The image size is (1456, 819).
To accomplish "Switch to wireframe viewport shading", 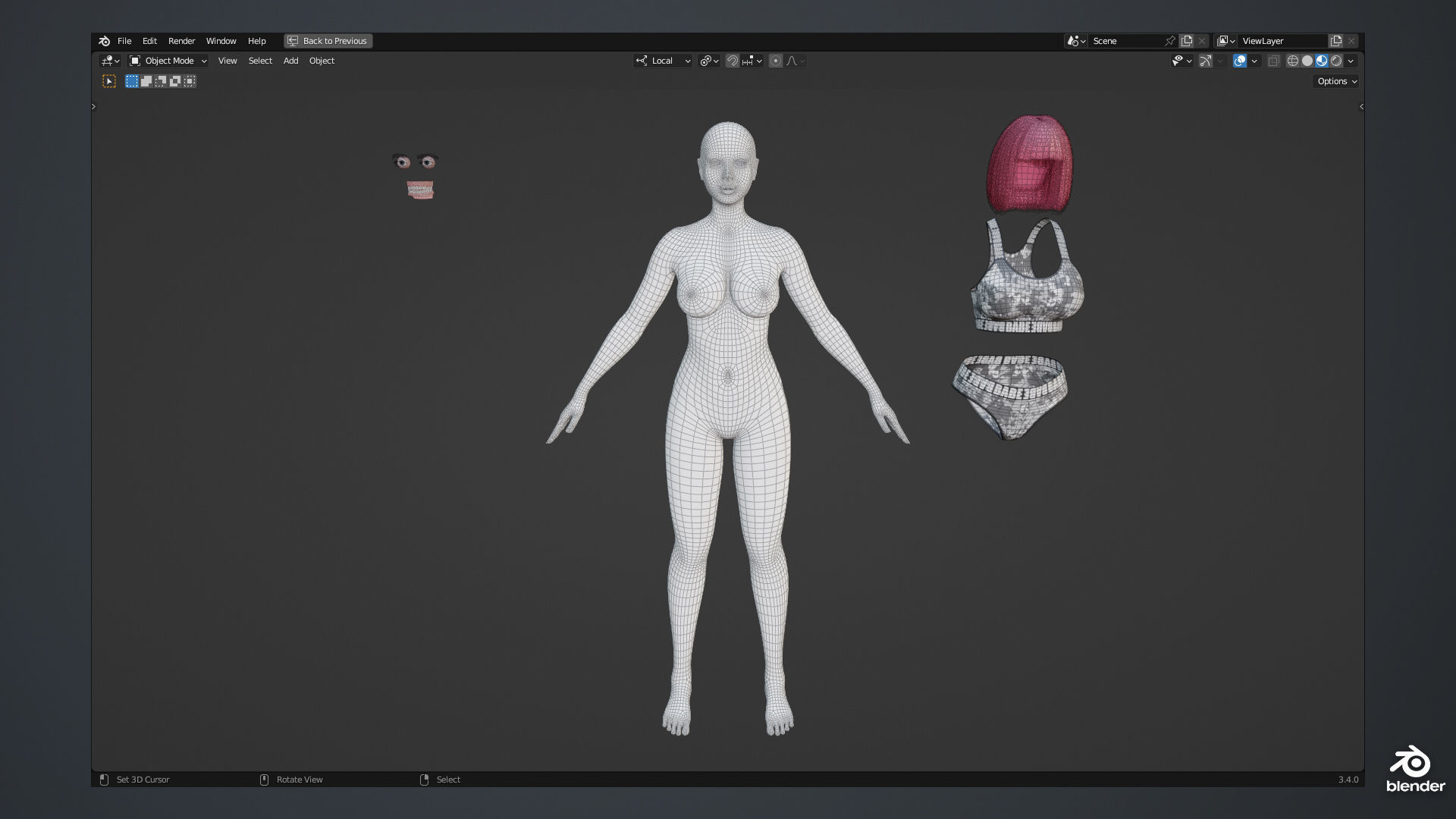I will point(1293,61).
